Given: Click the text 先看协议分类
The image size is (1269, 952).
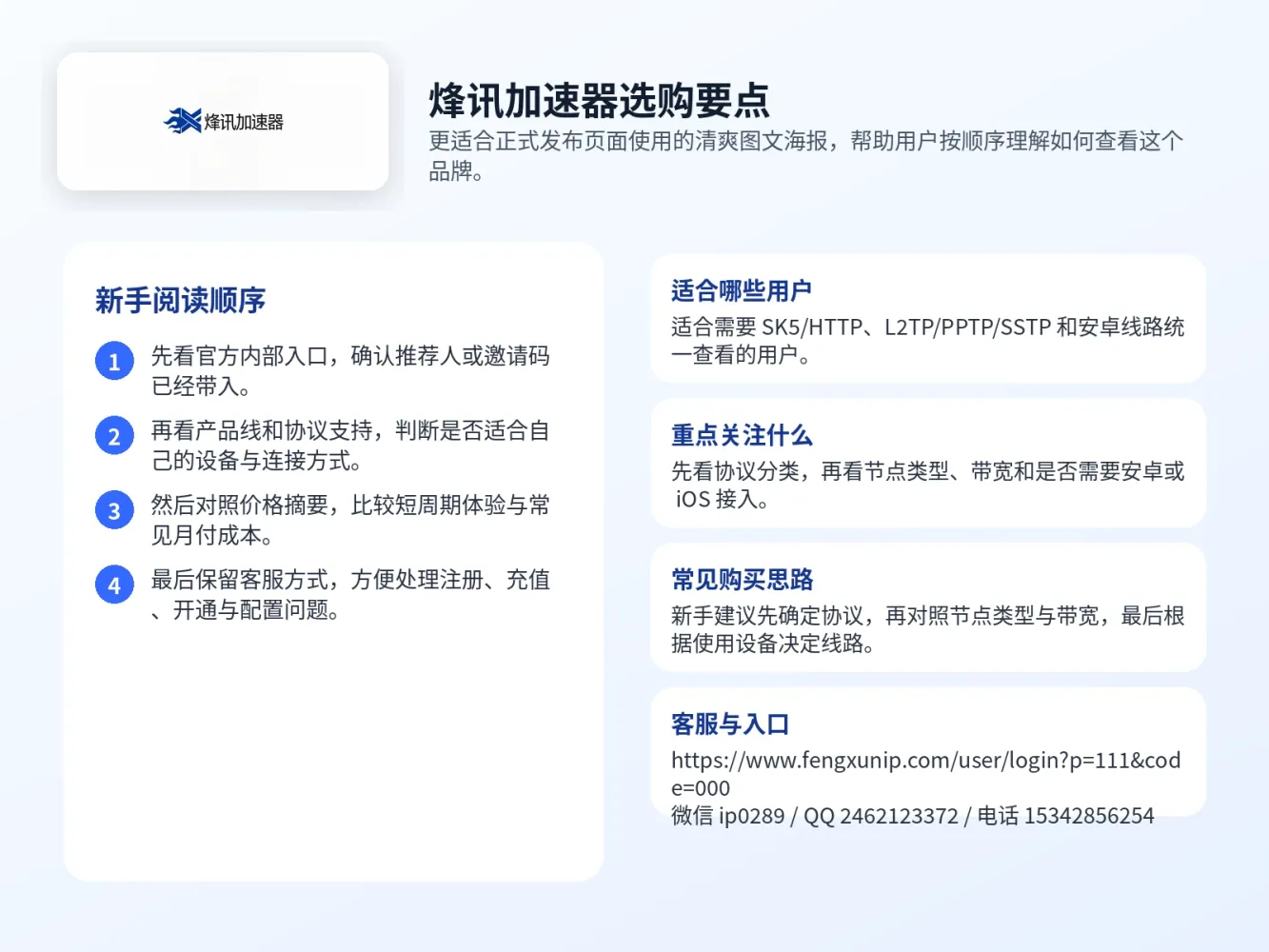Looking at the screenshot, I should [x=927, y=485].
